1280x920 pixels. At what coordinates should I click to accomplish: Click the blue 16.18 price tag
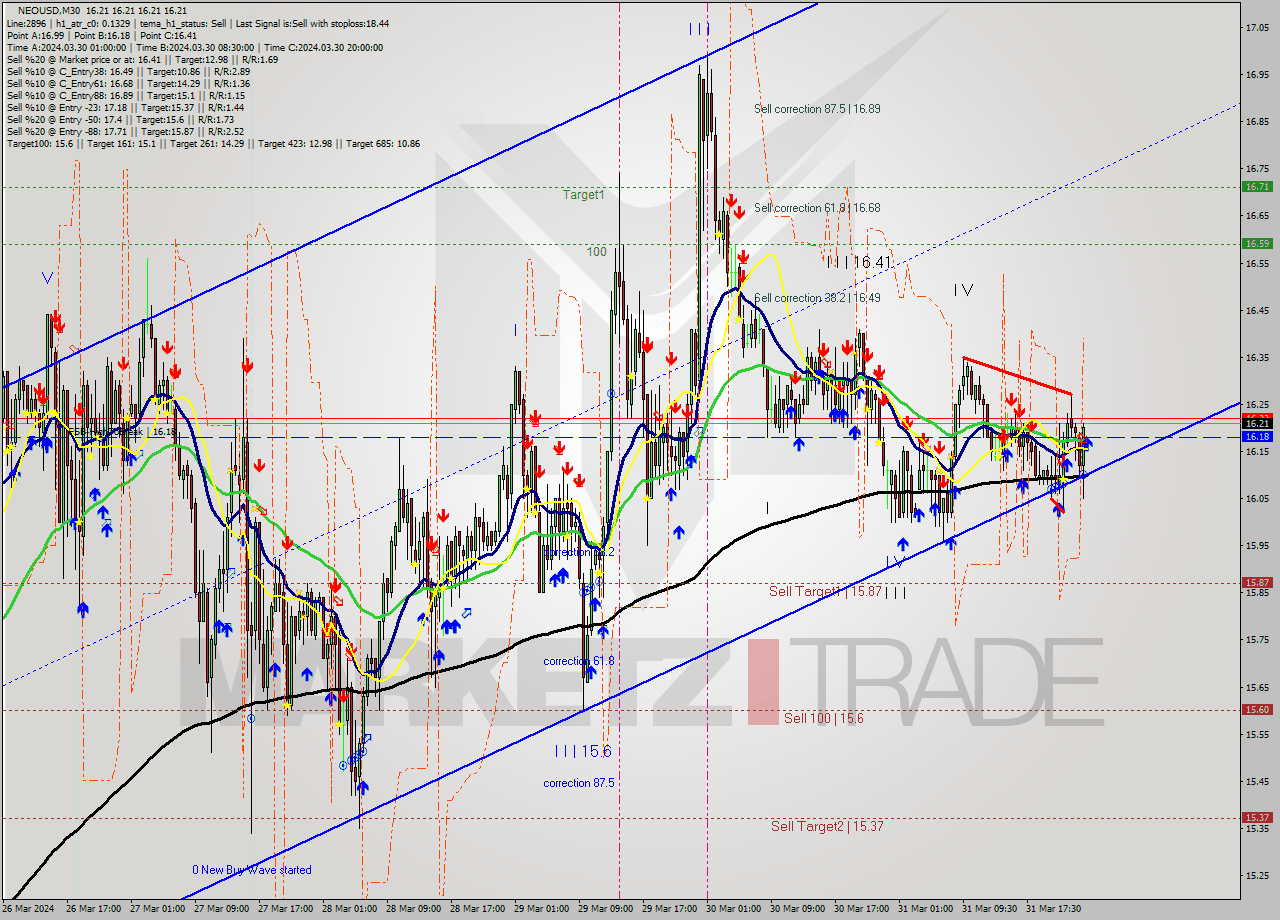pos(1257,437)
